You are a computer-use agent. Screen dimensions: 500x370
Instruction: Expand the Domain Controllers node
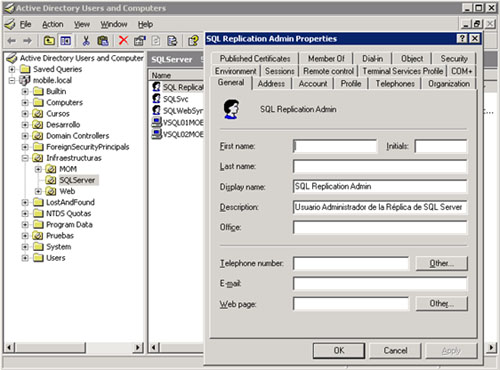tap(25, 136)
